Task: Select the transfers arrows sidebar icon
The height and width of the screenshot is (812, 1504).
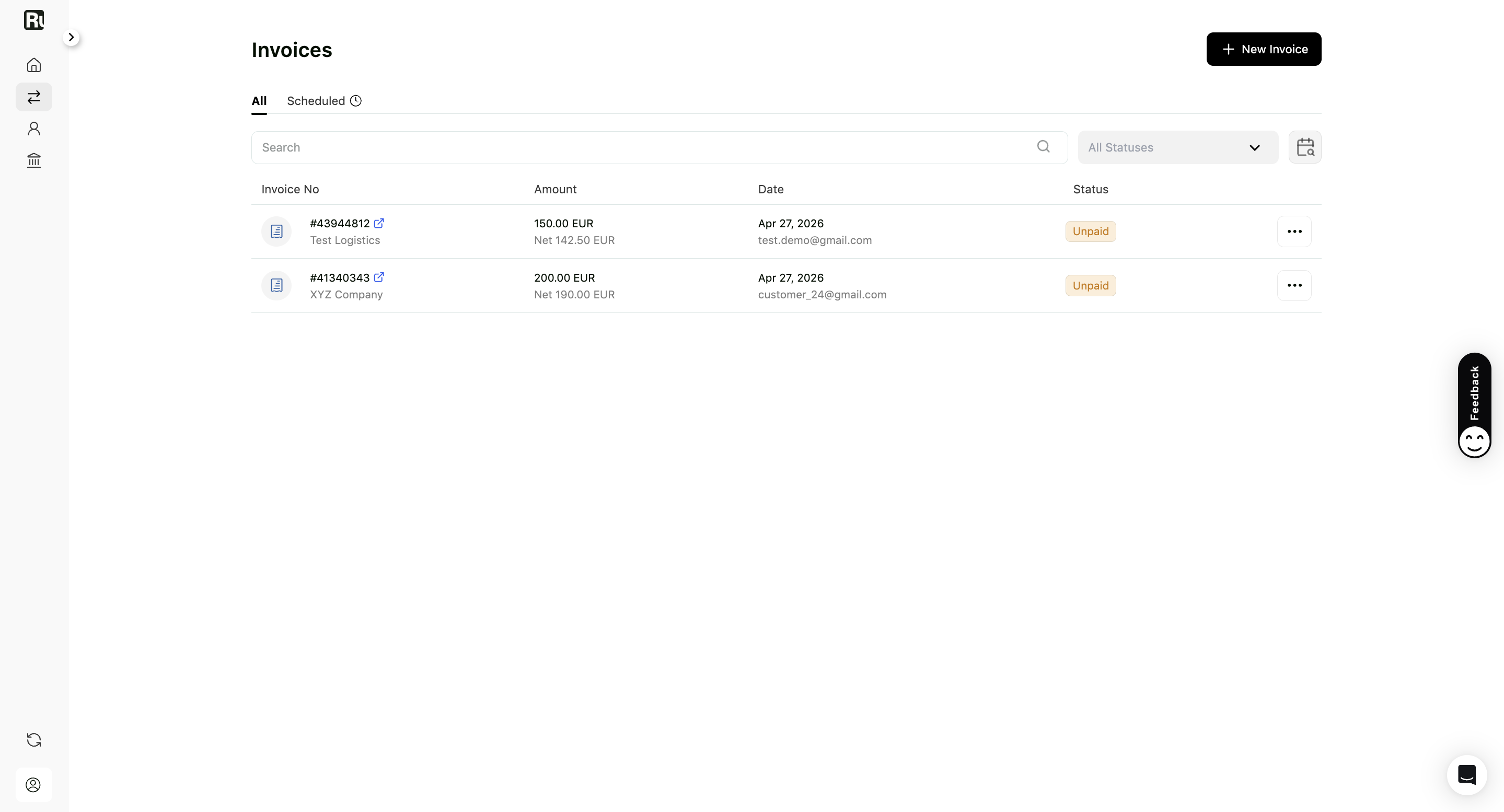Action: 34,97
